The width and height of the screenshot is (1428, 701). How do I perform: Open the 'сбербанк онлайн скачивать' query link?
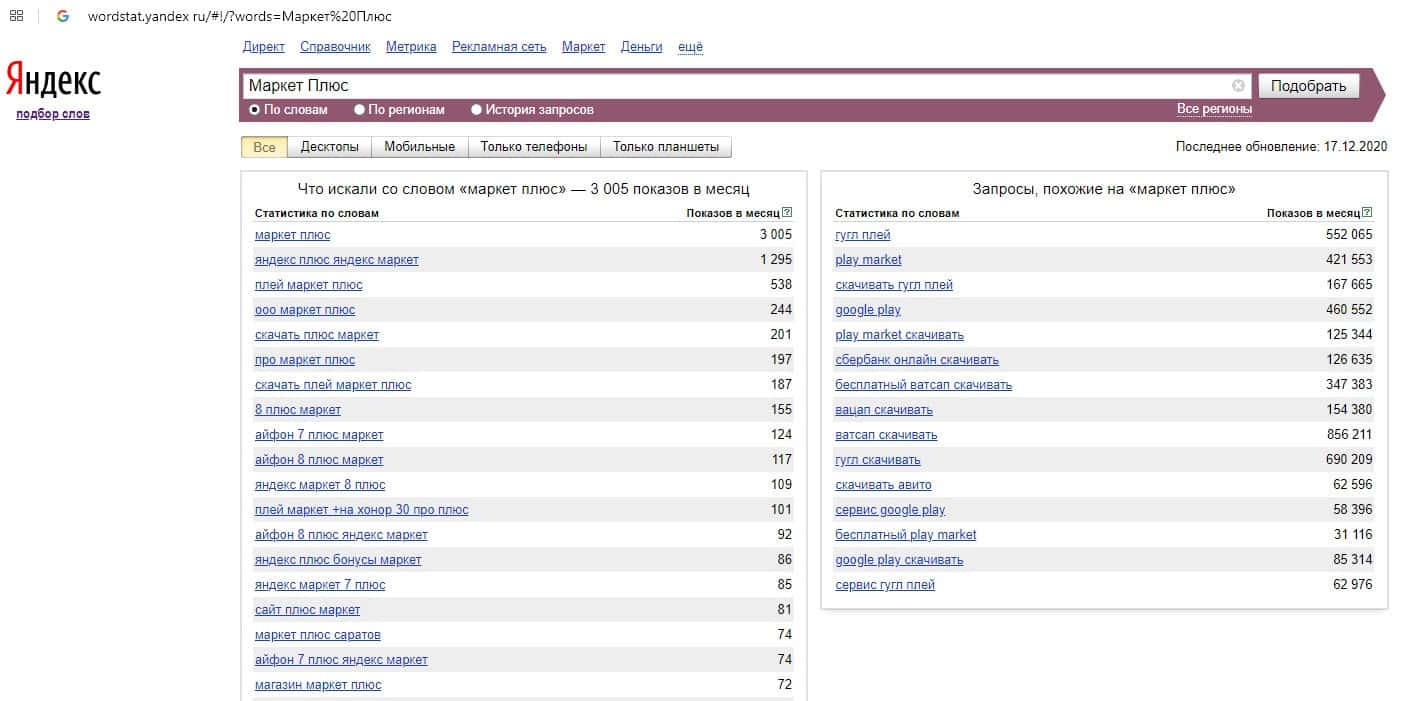pyautogui.click(x=916, y=360)
